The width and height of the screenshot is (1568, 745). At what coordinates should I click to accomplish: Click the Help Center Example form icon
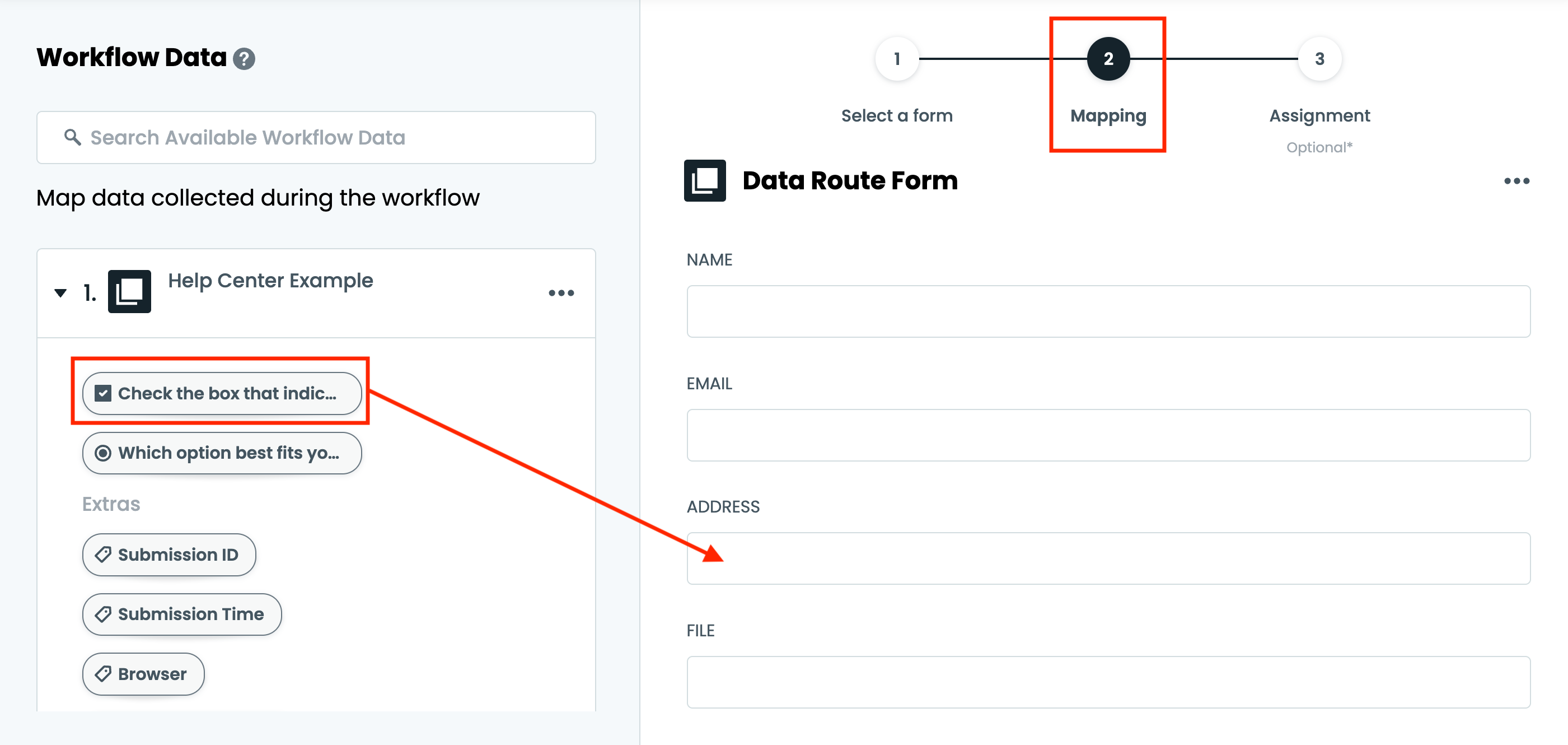pos(129,292)
